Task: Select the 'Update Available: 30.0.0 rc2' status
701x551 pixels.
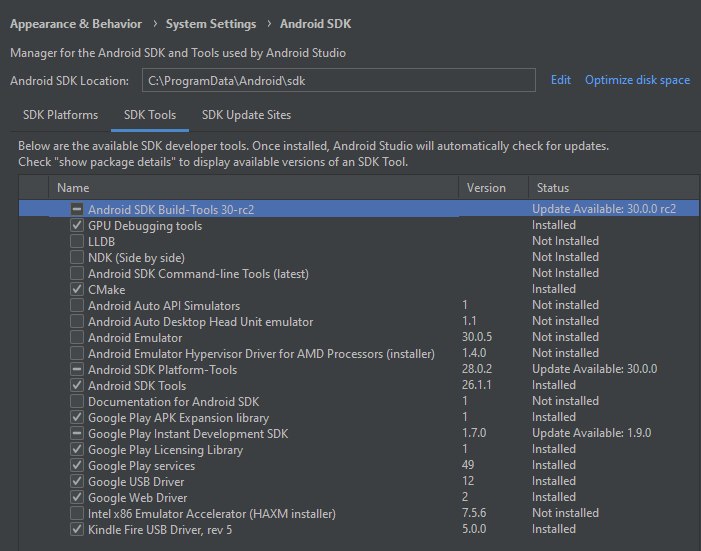Action: [x=604, y=209]
